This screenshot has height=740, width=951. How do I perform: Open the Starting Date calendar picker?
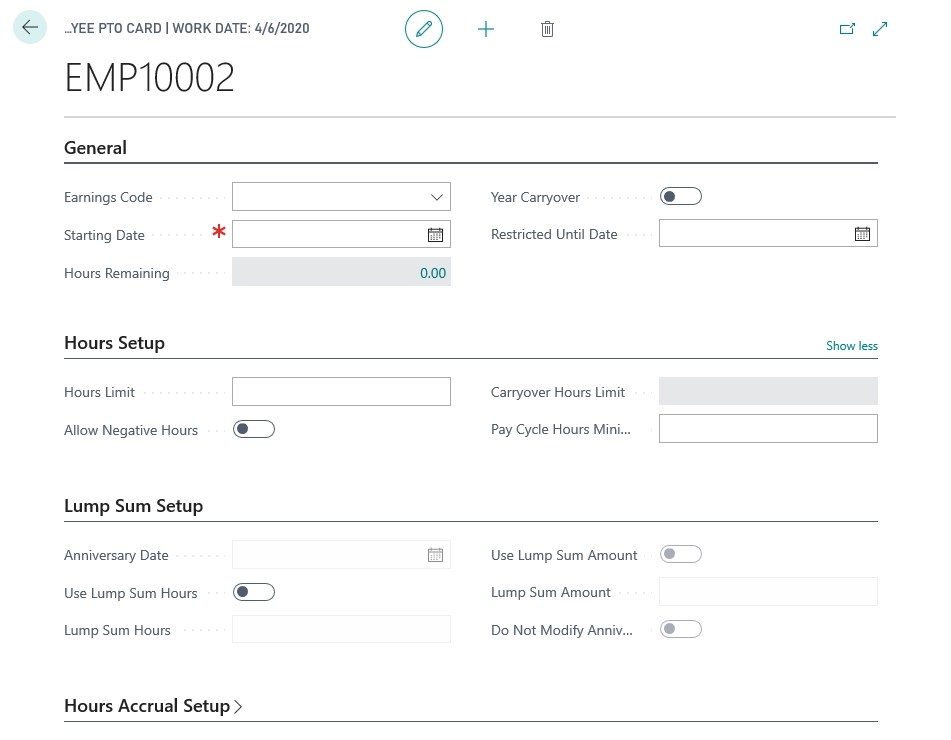coord(435,234)
